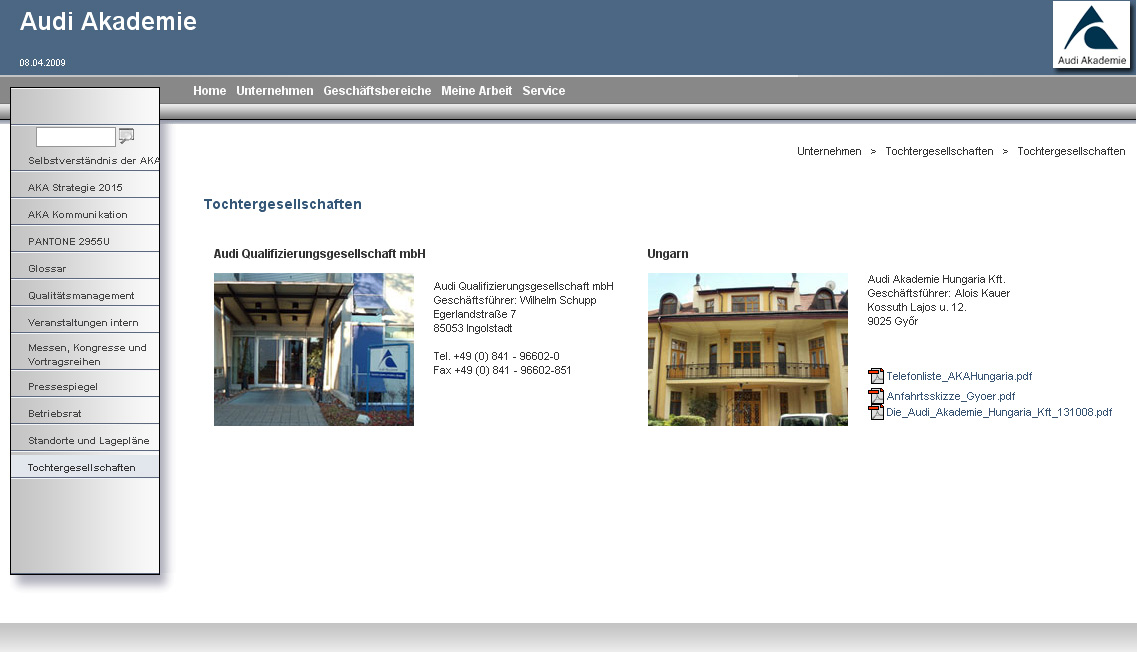Click the phone number Tel. +49 (0) 841 - 96602-0
This screenshot has width=1137, height=652.
[496, 356]
